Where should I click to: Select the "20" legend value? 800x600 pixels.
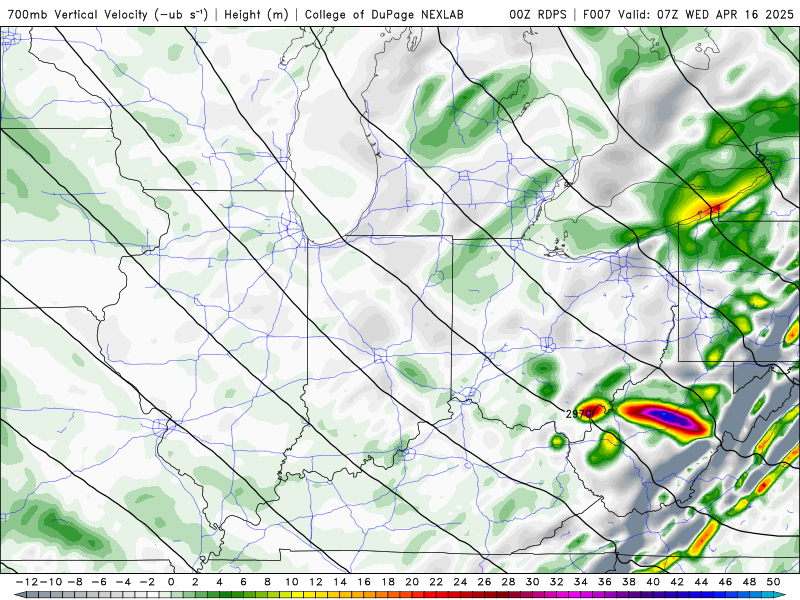pos(412,582)
